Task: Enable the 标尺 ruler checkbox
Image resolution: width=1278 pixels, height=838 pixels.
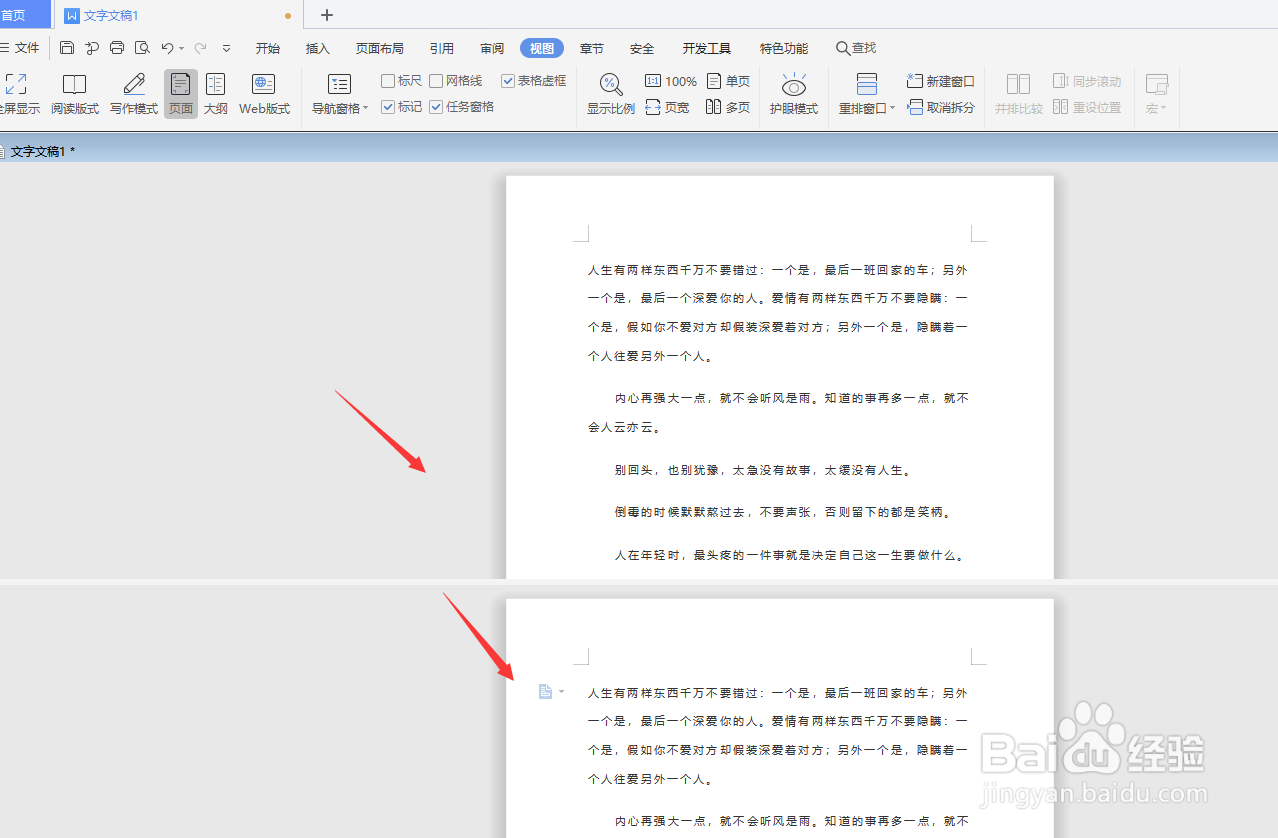Action: (388, 81)
